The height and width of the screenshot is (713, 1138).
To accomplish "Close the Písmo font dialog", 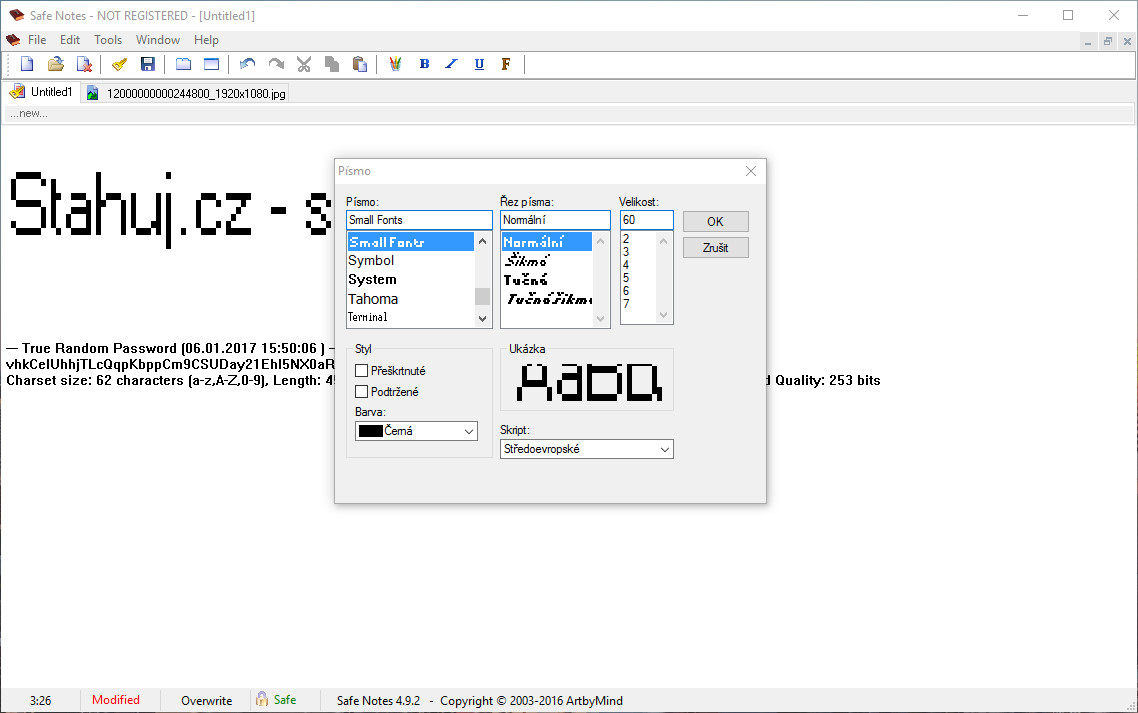I will [750, 171].
